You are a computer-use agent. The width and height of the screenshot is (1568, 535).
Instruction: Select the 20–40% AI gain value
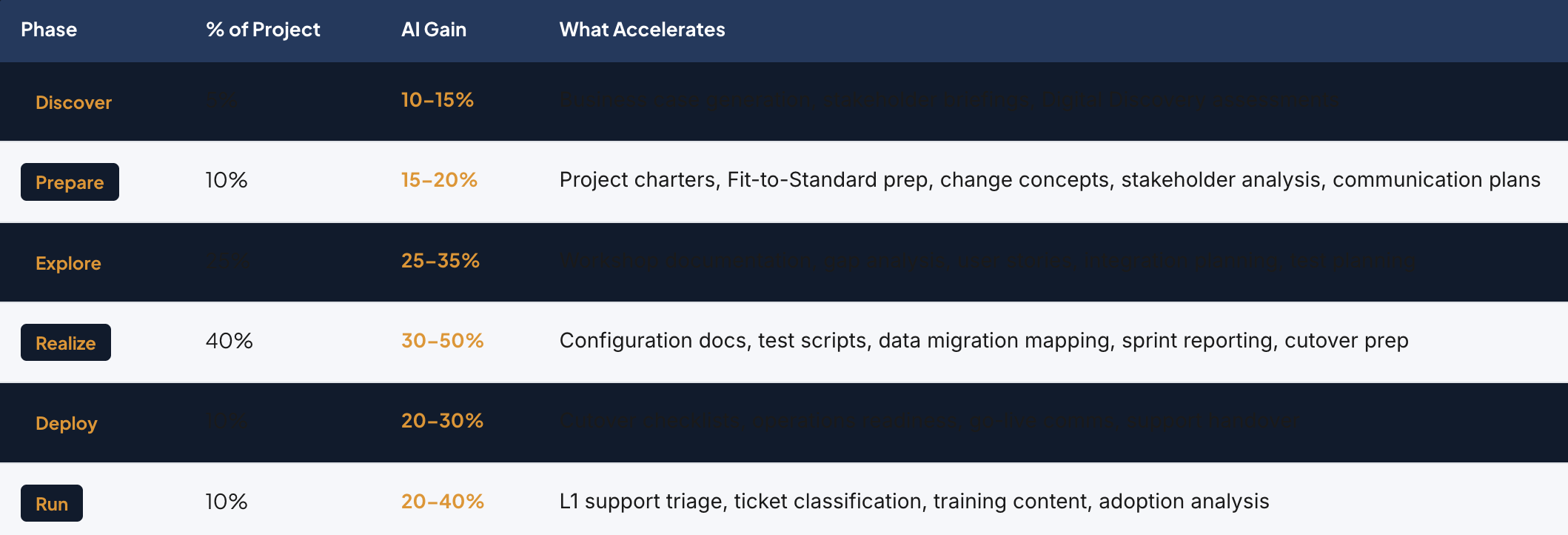click(443, 502)
